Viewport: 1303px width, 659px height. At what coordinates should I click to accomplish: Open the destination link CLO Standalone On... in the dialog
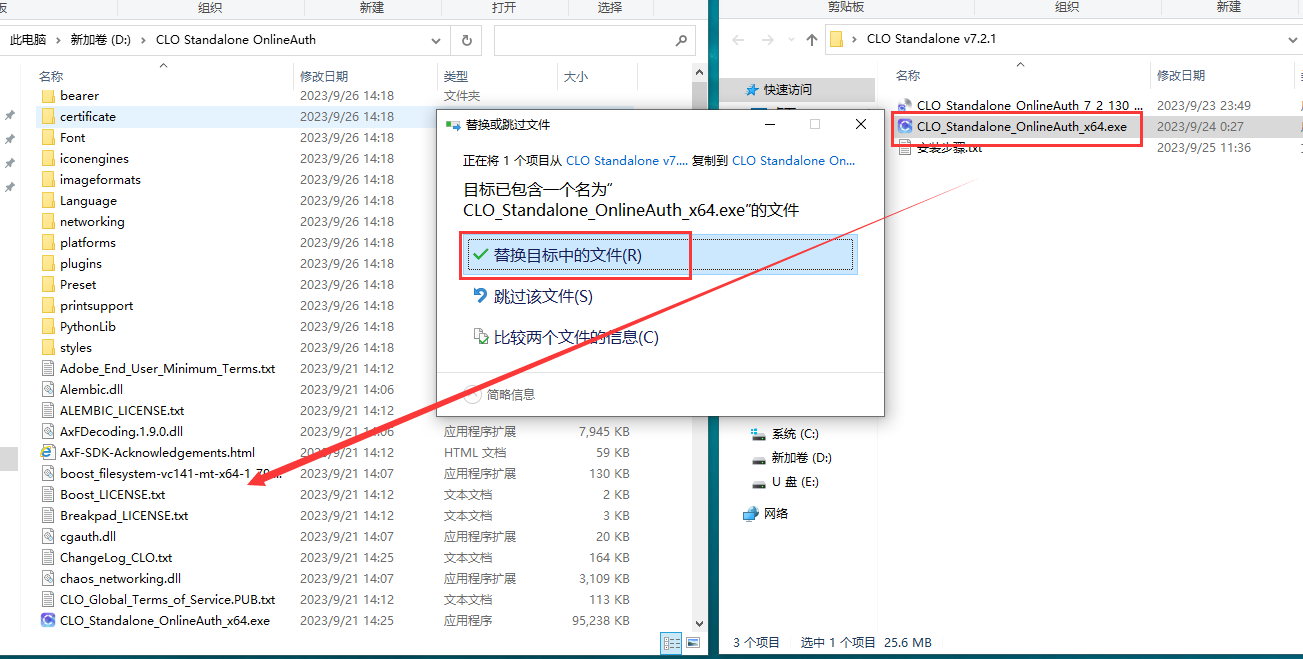click(794, 161)
